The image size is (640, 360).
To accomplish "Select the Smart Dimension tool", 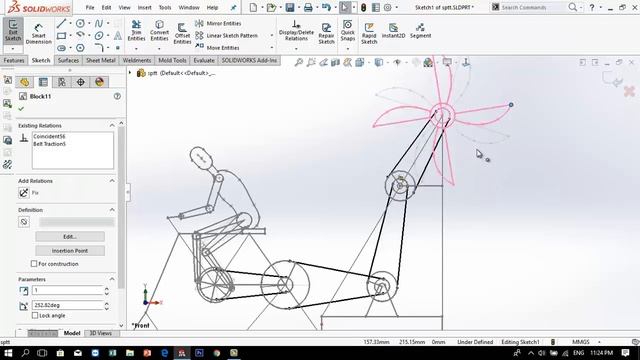I will (38, 33).
